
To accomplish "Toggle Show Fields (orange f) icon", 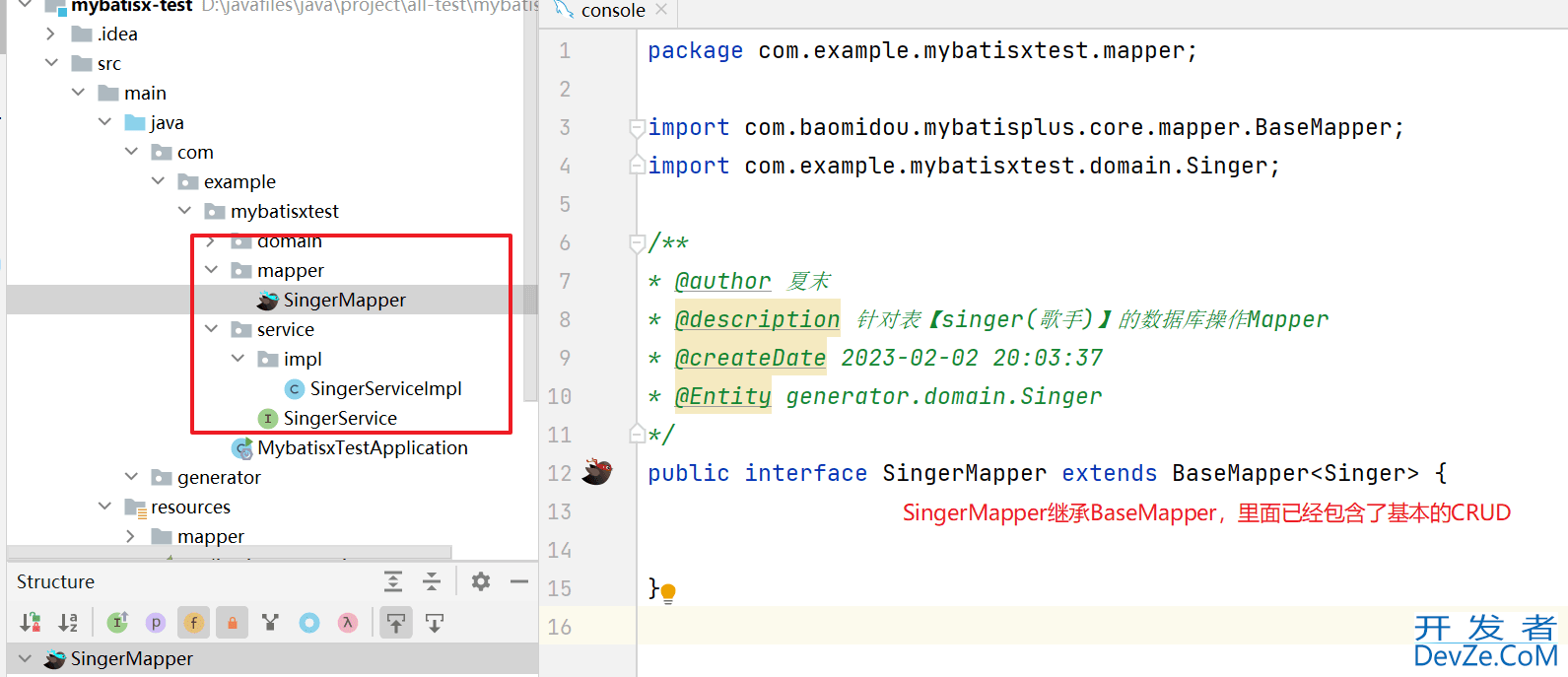I will click(194, 622).
